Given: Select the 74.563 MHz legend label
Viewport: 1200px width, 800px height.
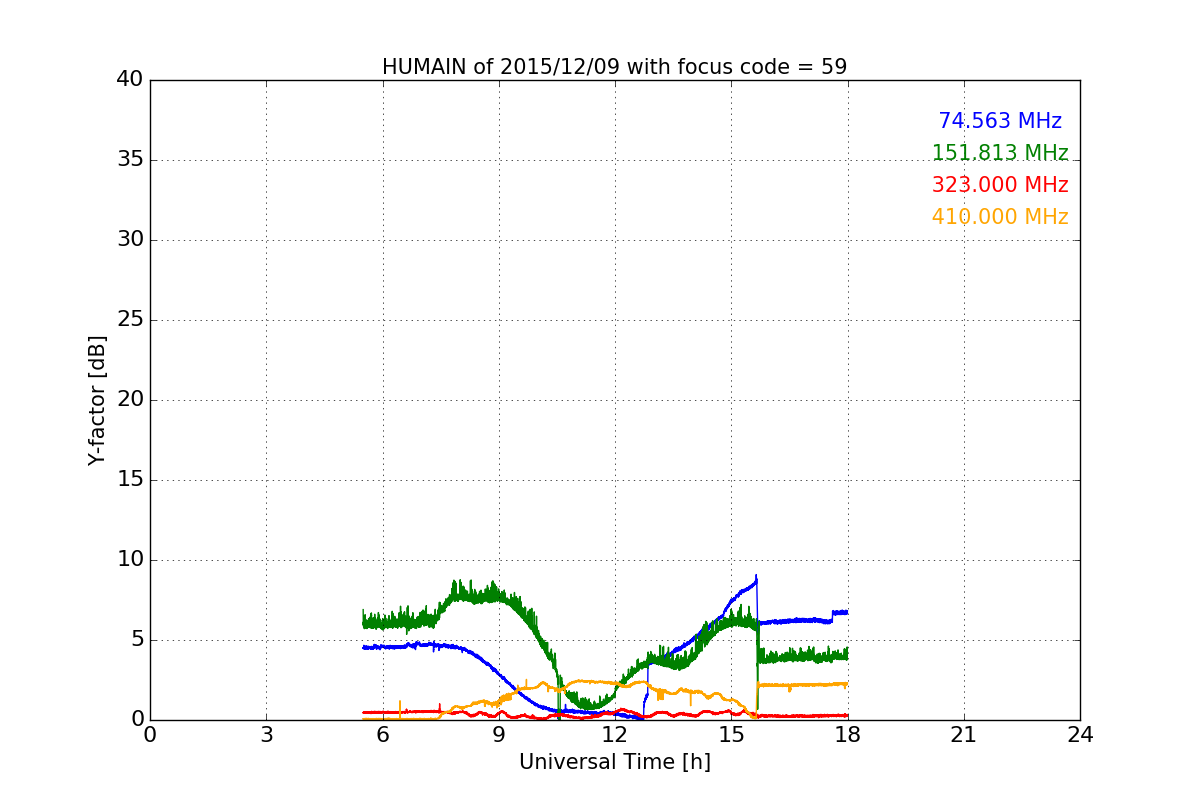Looking at the screenshot, I should tap(1000, 121).
